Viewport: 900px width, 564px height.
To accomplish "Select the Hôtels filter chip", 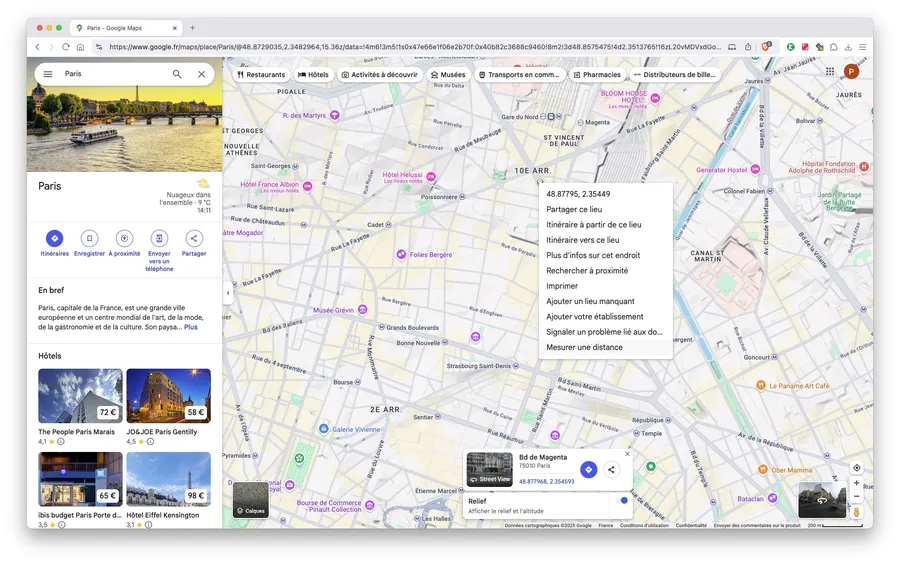I will 313,75.
